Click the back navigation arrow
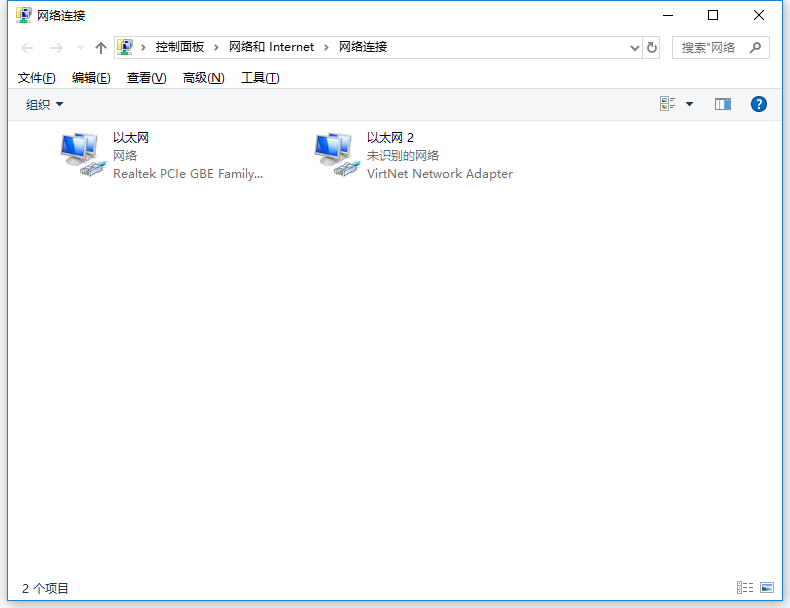This screenshot has width=790, height=608. click(x=27, y=48)
